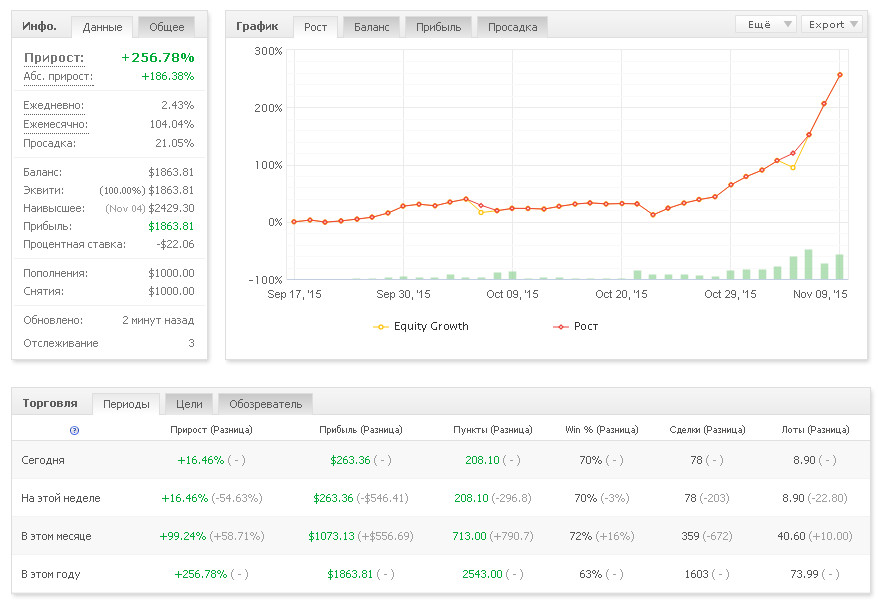Click the Пункты (Разница) column header

point(493,430)
